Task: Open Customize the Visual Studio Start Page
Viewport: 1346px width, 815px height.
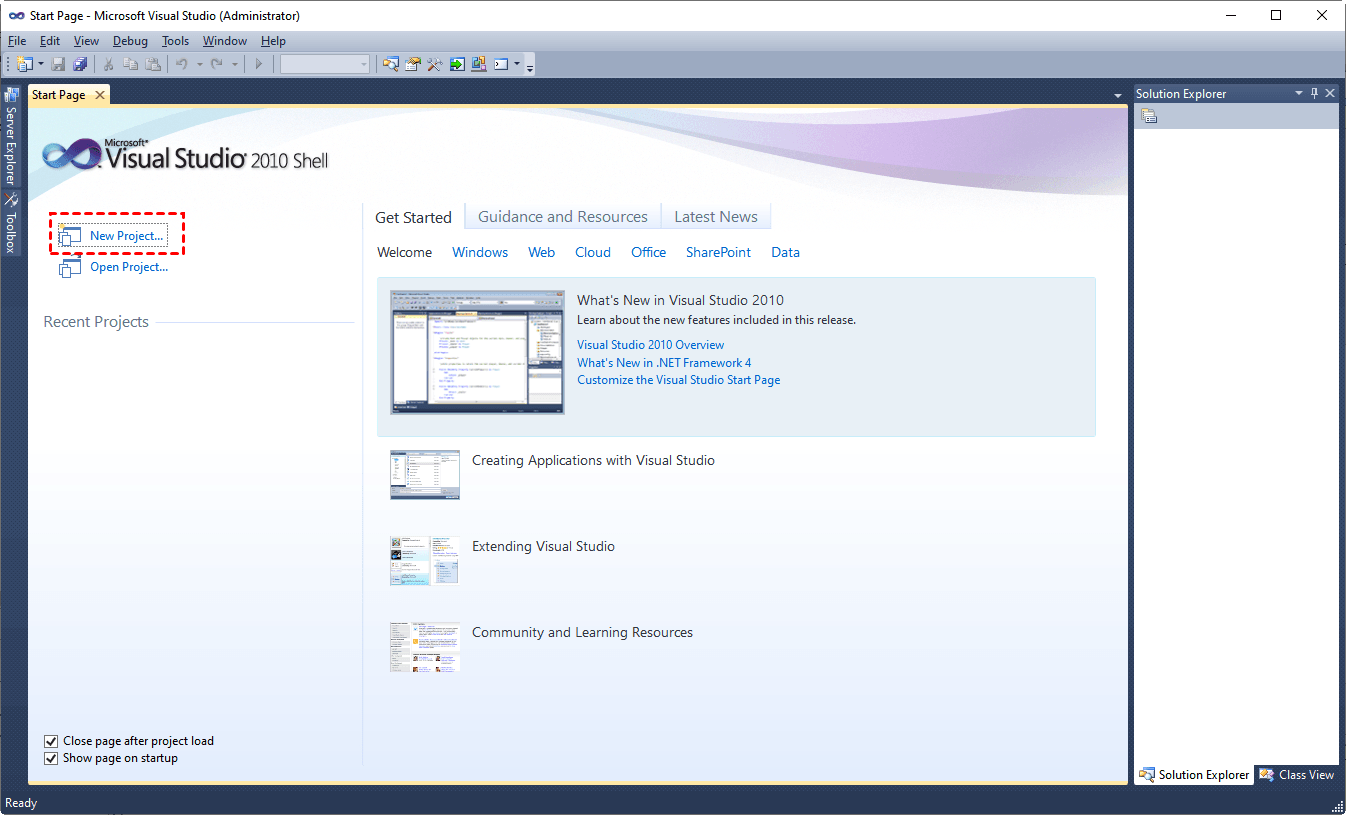Action: 679,380
